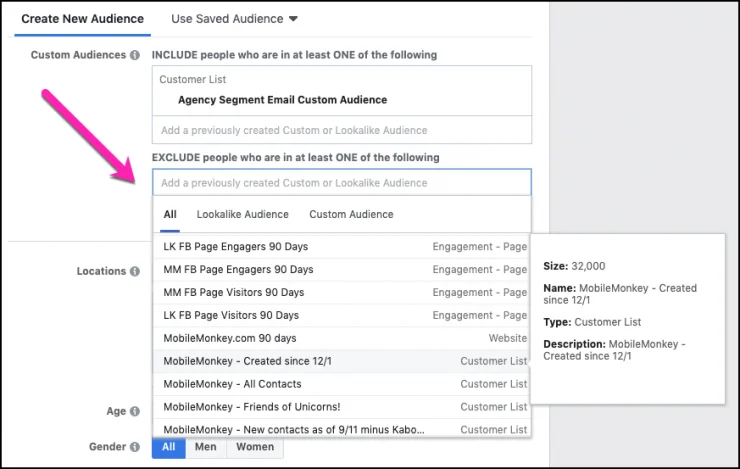This screenshot has height=469, width=740.
Task: Switch to Custom Audience filter tab
Action: pos(351,214)
